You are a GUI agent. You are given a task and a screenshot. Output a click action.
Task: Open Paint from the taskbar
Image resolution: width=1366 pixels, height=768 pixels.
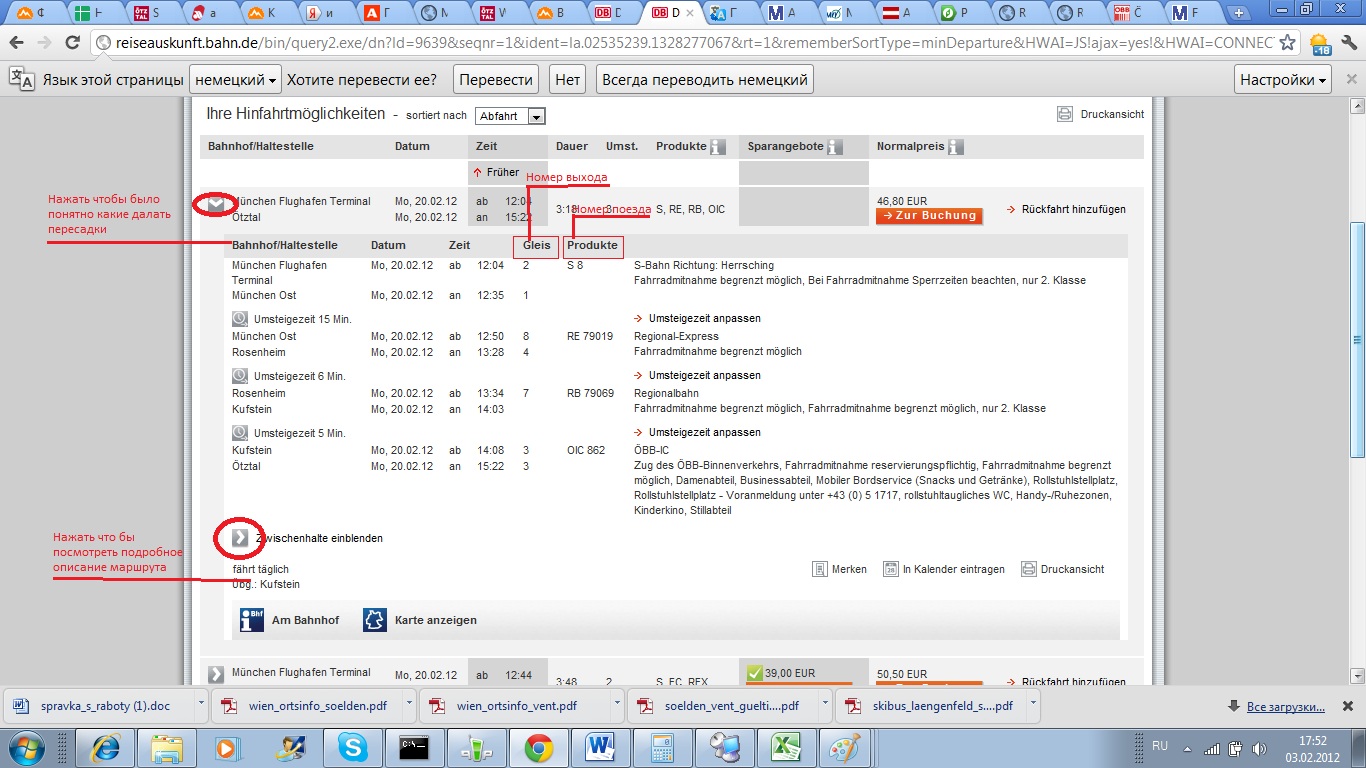pos(845,746)
